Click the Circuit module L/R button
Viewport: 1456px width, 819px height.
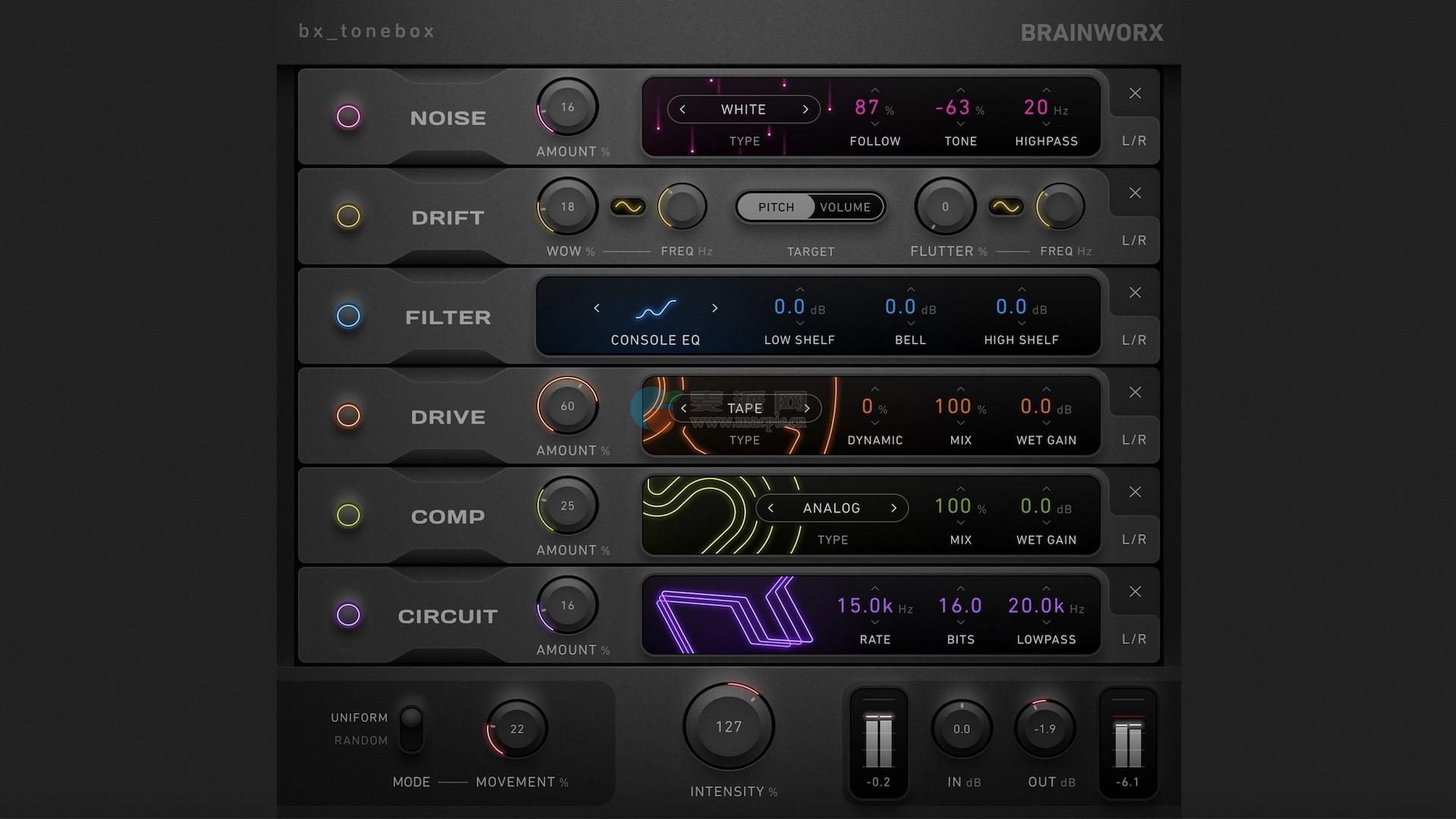pos(1134,639)
